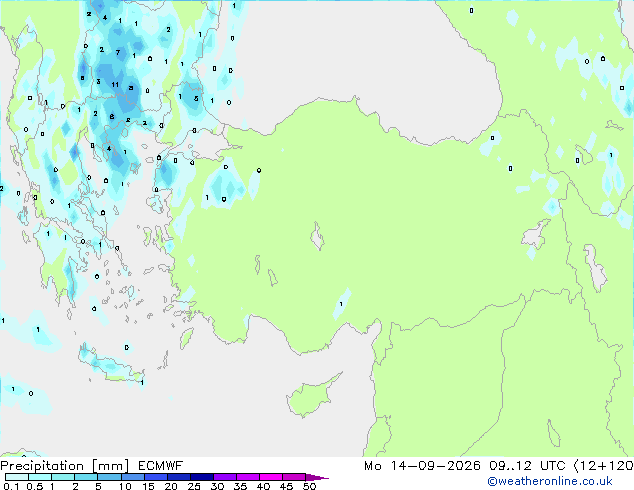Select the Mo 14-09-2026 date label
Viewport: 634px width, 490px height.
coord(422,466)
